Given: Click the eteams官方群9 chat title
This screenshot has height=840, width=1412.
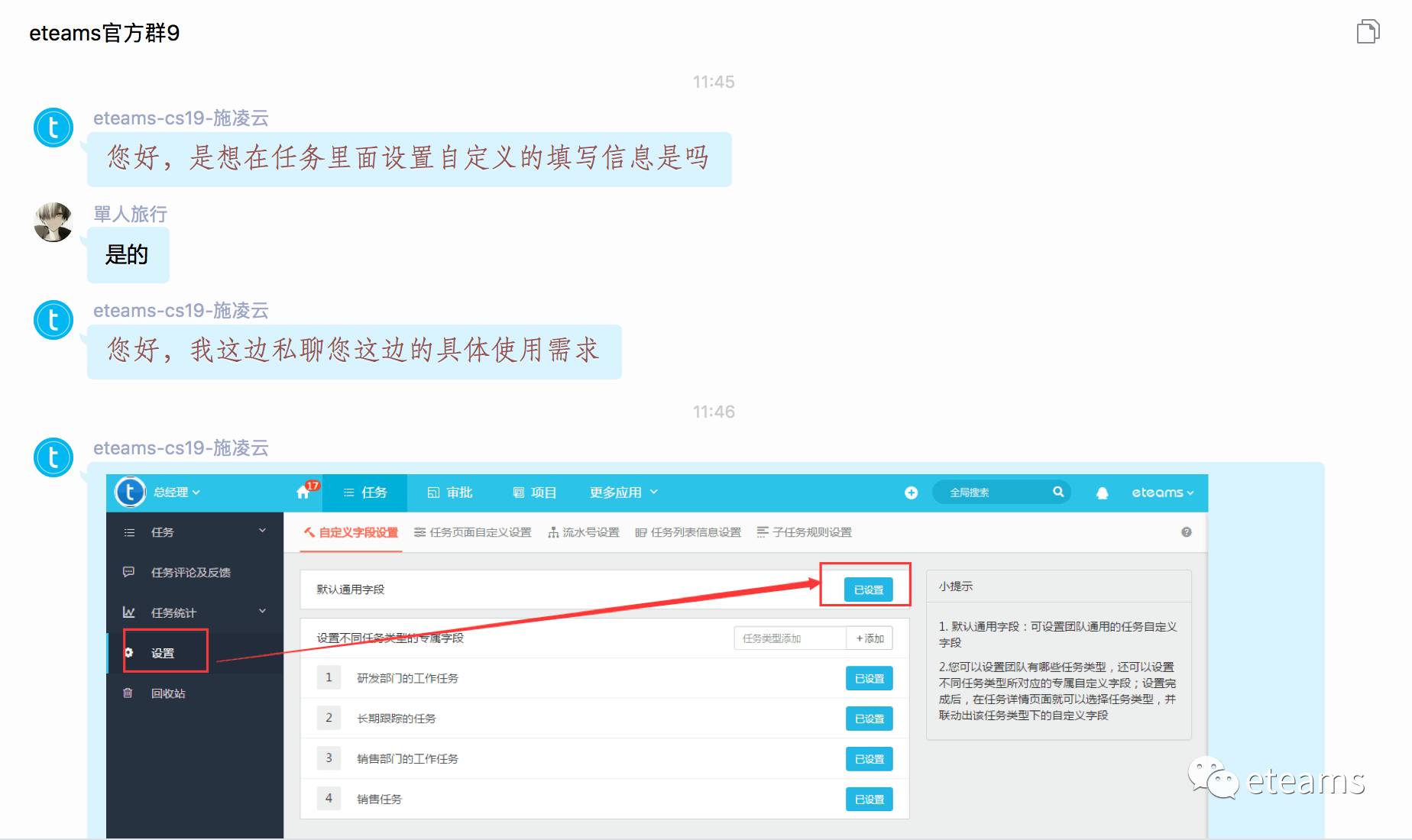Looking at the screenshot, I should [104, 33].
